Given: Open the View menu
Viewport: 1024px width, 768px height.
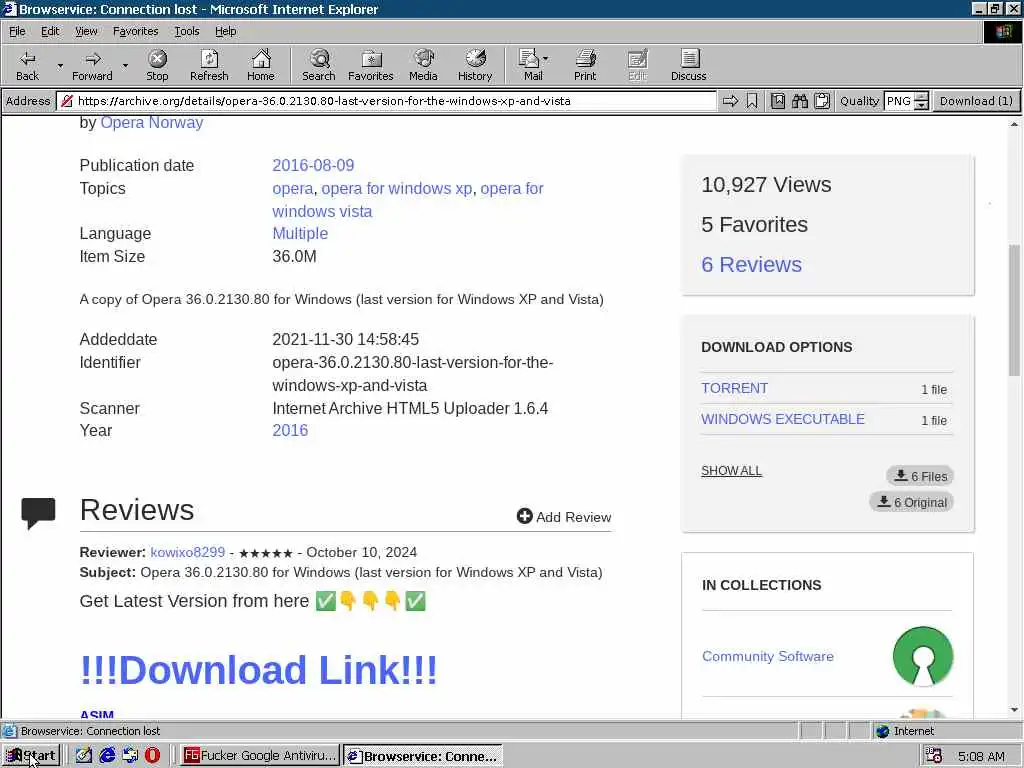Looking at the screenshot, I should 86,31.
